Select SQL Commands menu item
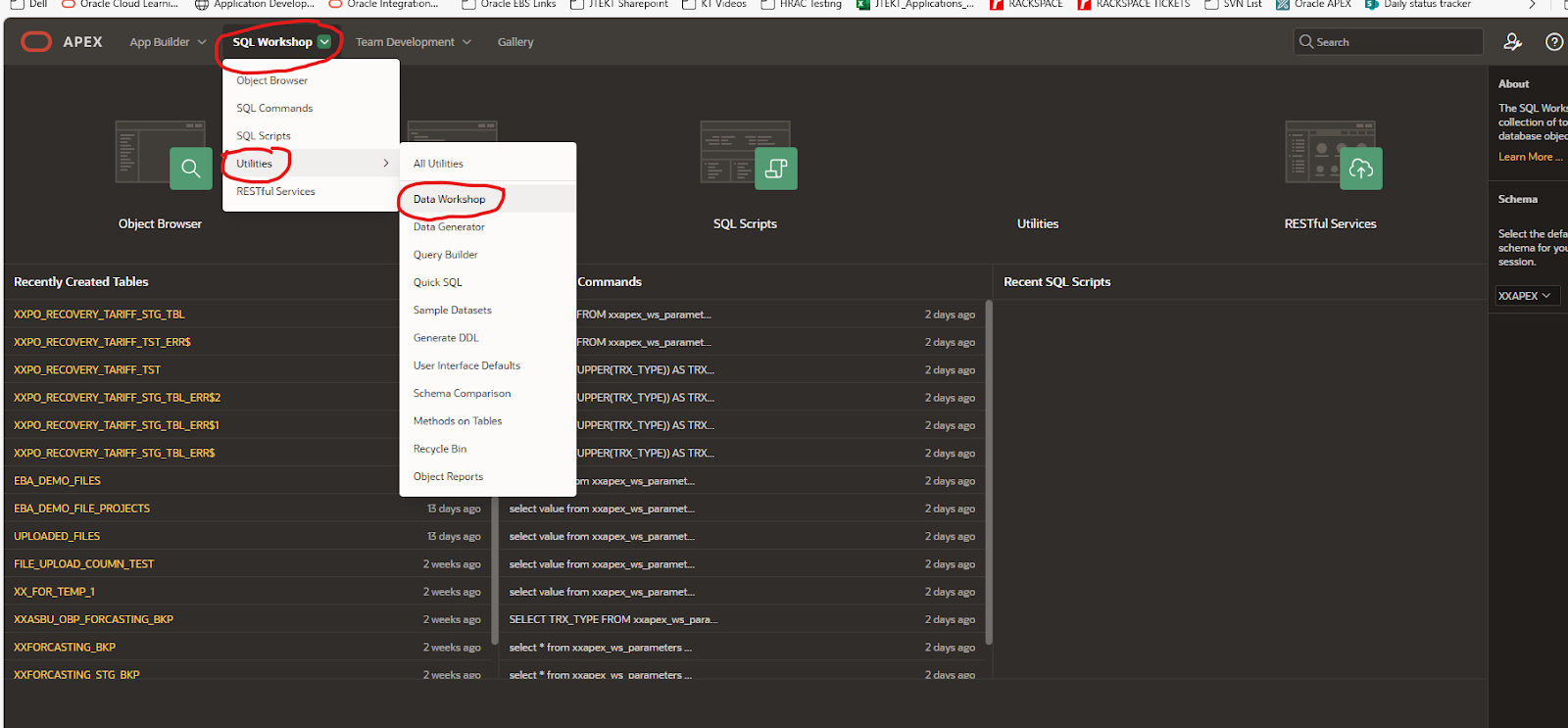 pos(274,108)
